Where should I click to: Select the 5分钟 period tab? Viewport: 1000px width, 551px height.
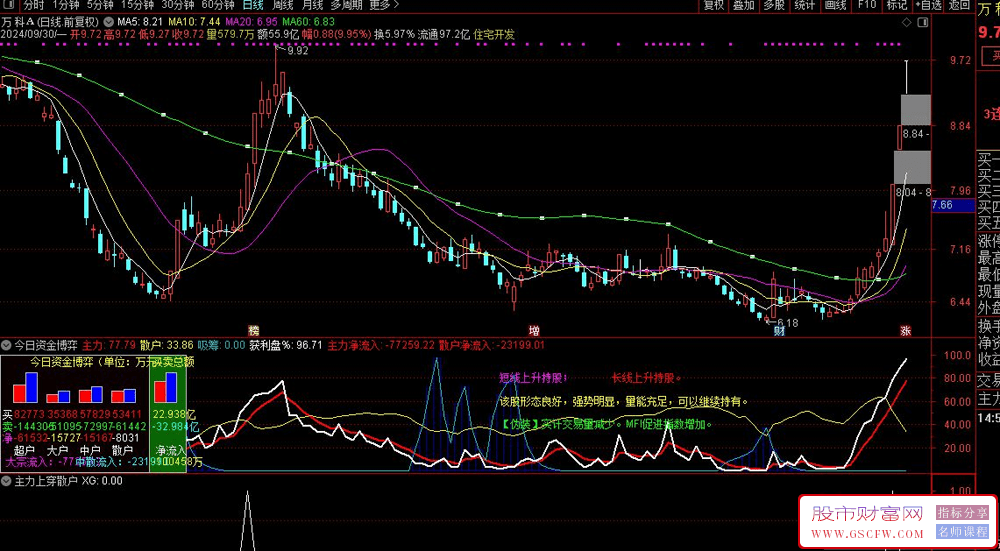click(99, 5)
